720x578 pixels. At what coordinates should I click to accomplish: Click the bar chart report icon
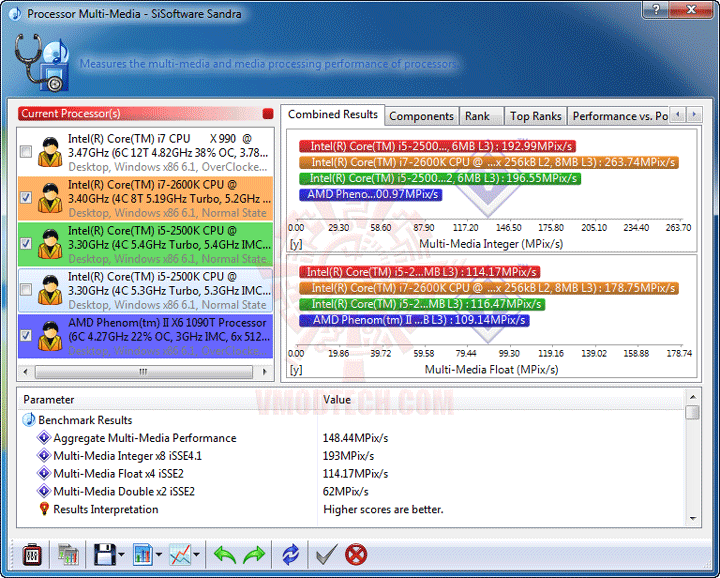(x=143, y=555)
